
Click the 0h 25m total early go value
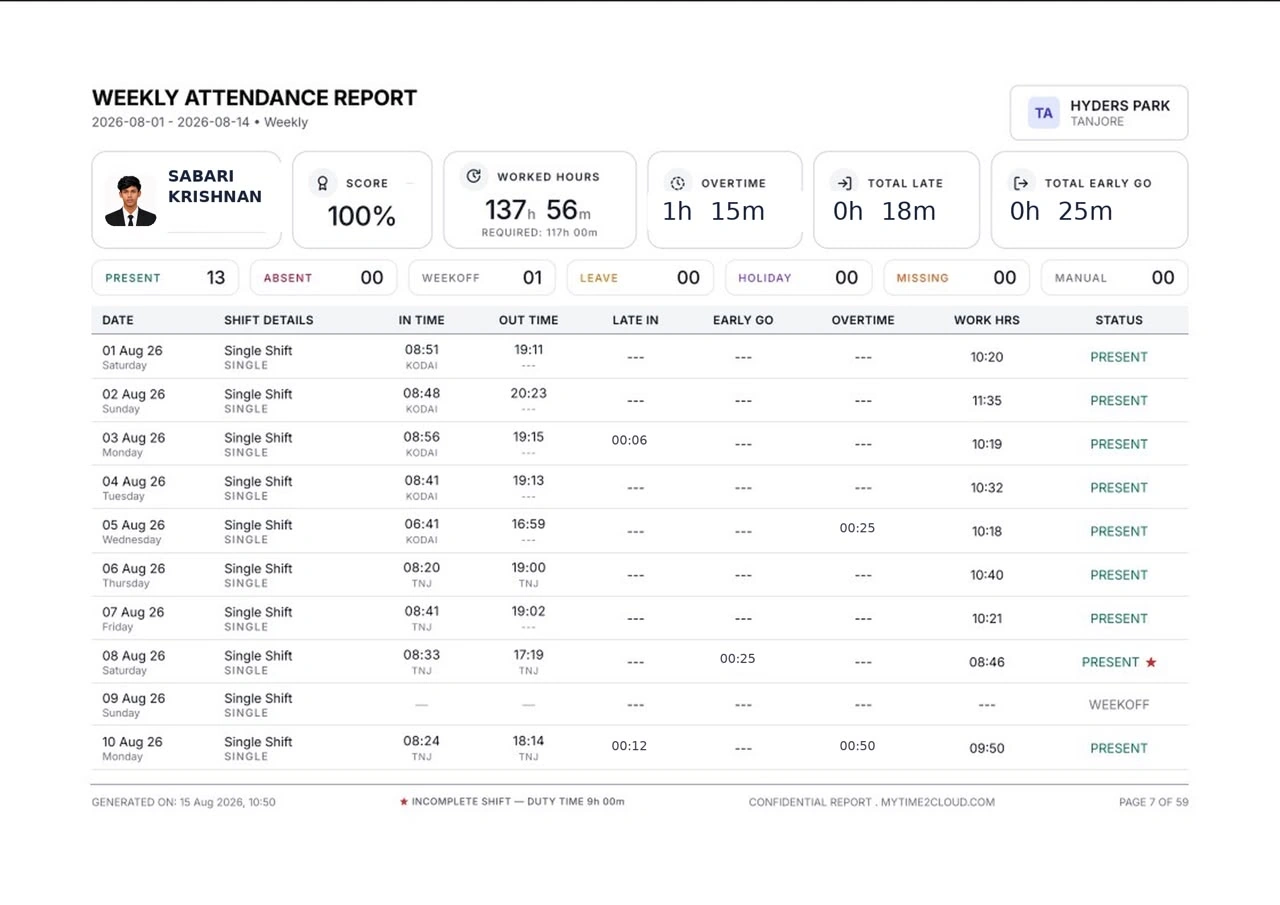(x=1061, y=211)
